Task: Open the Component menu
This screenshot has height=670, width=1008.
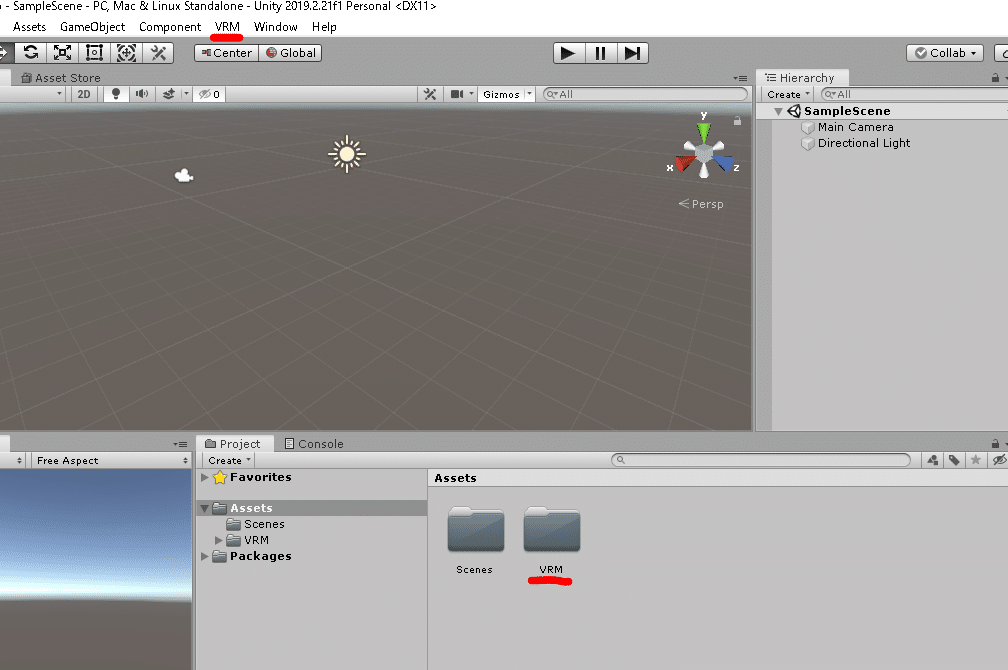Action: click(x=170, y=26)
